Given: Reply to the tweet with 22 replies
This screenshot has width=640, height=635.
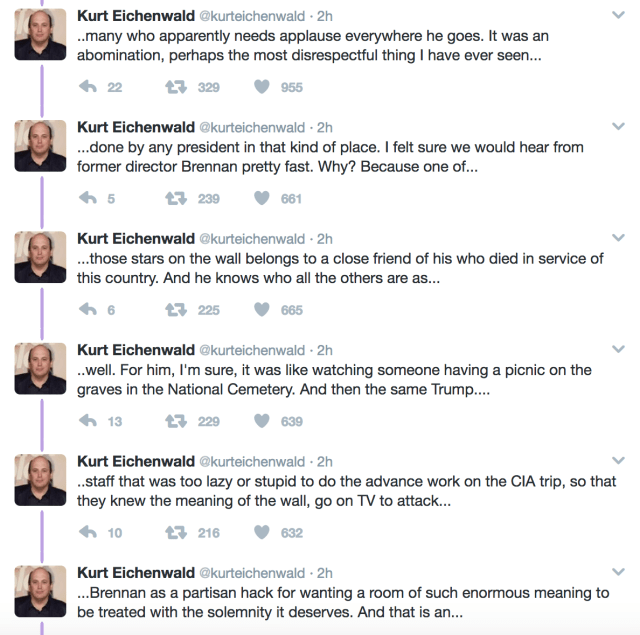Looking at the screenshot, I should pos(87,87).
